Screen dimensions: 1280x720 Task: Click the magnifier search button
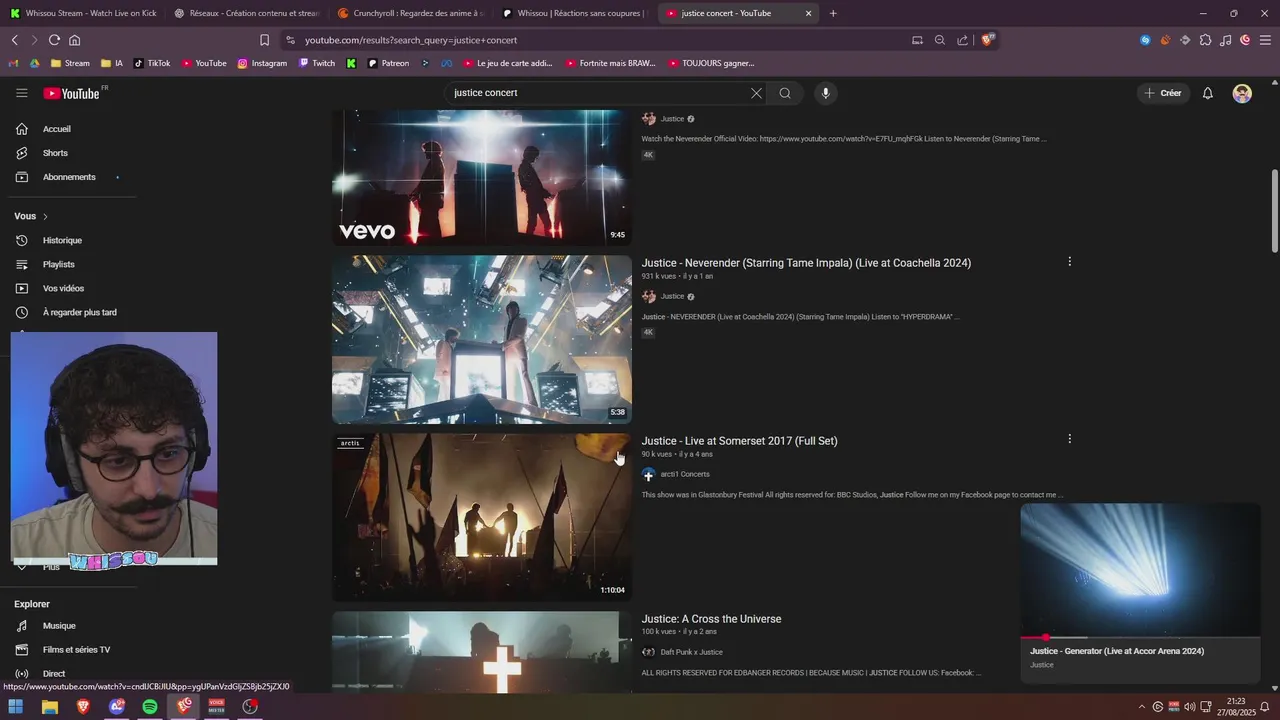pos(785,93)
